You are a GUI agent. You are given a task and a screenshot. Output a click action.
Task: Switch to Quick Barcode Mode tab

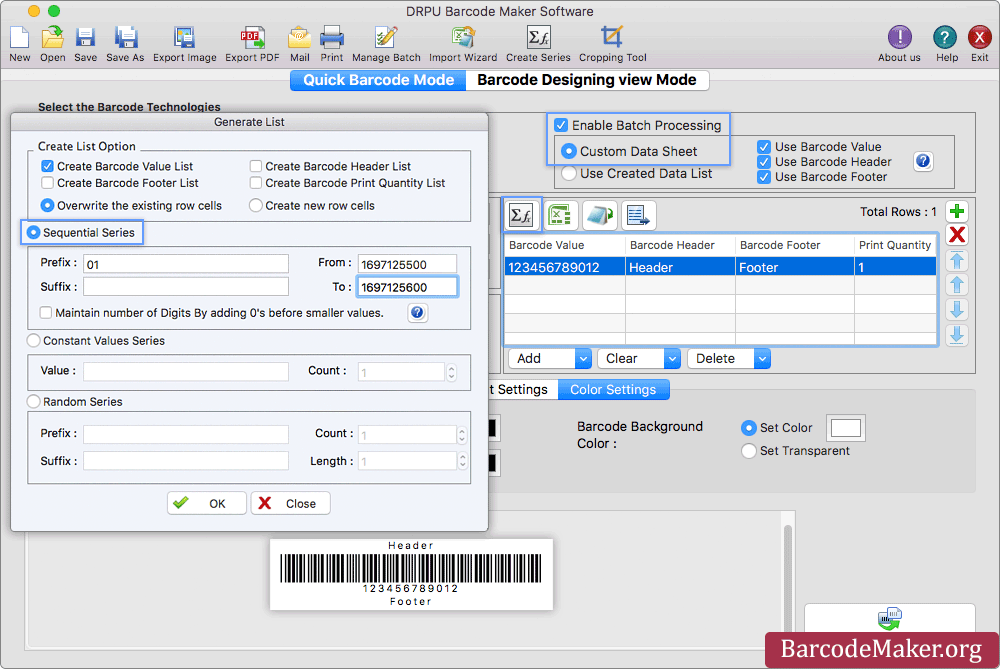coord(378,80)
